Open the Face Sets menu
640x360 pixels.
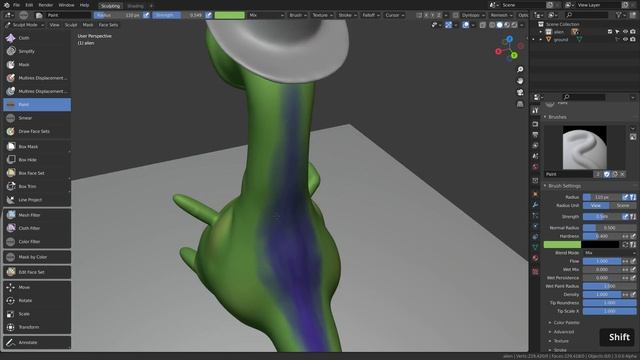pos(108,25)
